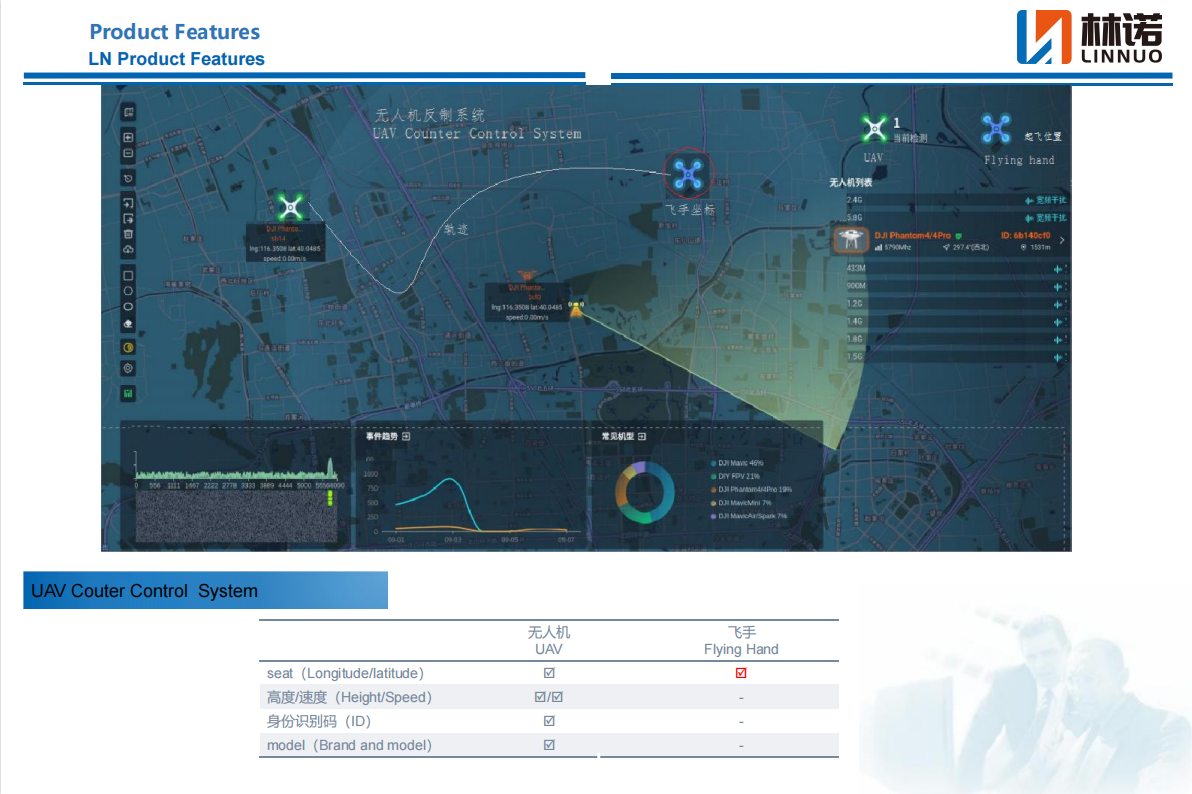Click the cloud upload icon in sidebar
Image resolution: width=1192 pixels, height=794 pixels.
128,248
